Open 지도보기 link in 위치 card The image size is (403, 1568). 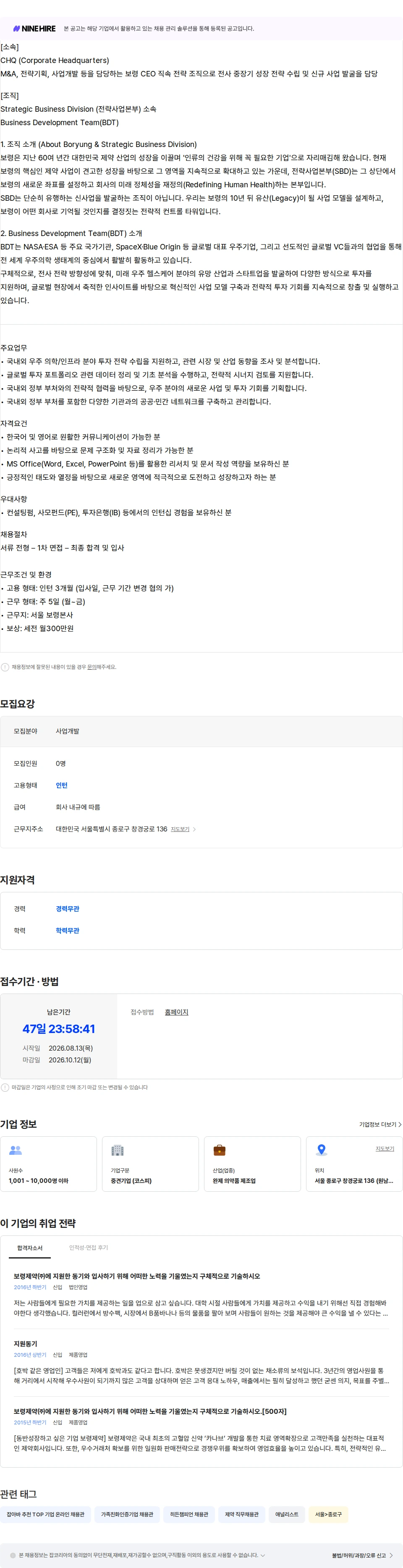click(x=385, y=1148)
